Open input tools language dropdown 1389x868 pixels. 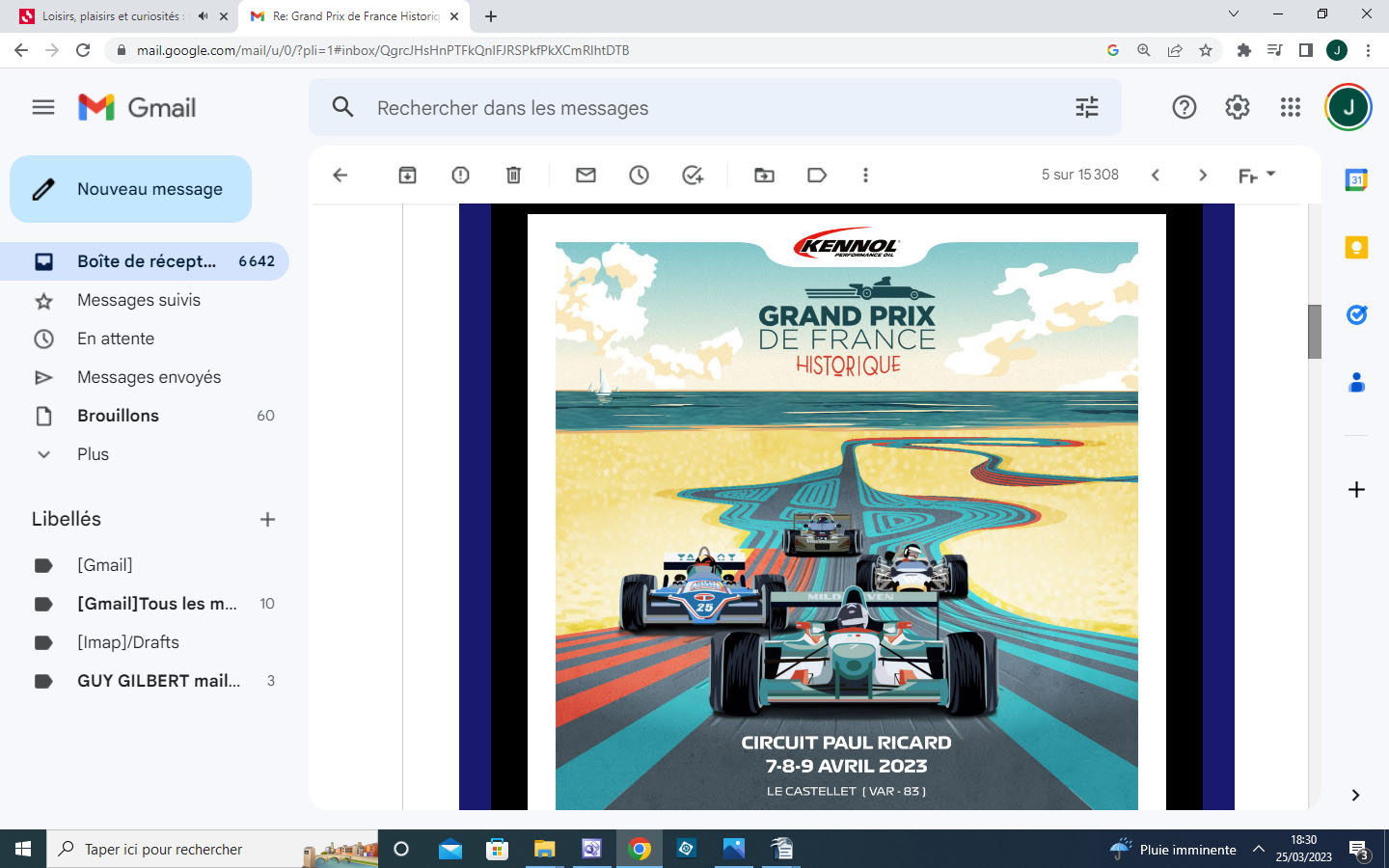[x=1257, y=175]
